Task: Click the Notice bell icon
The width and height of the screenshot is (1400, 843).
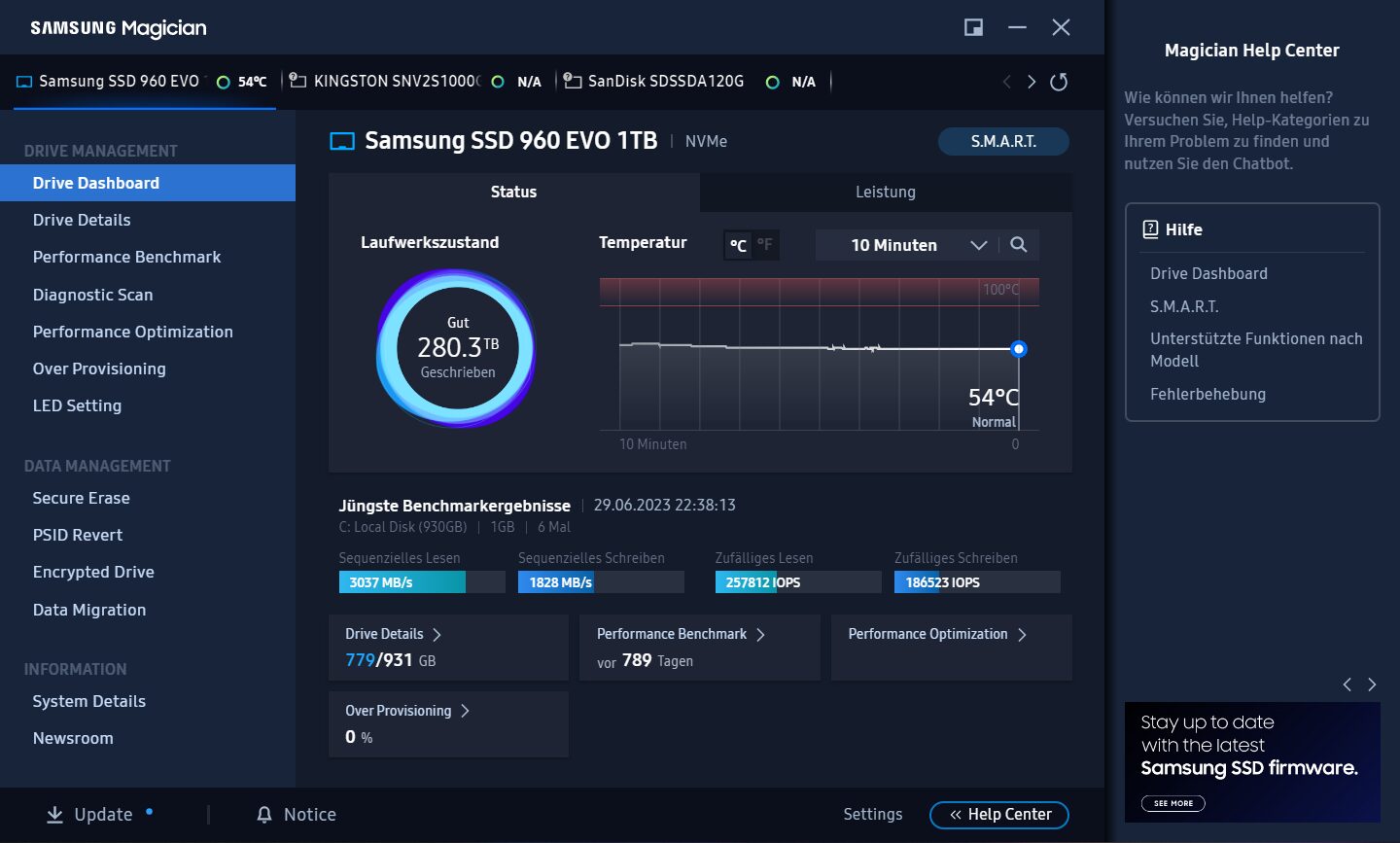Action: pos(264,815)
